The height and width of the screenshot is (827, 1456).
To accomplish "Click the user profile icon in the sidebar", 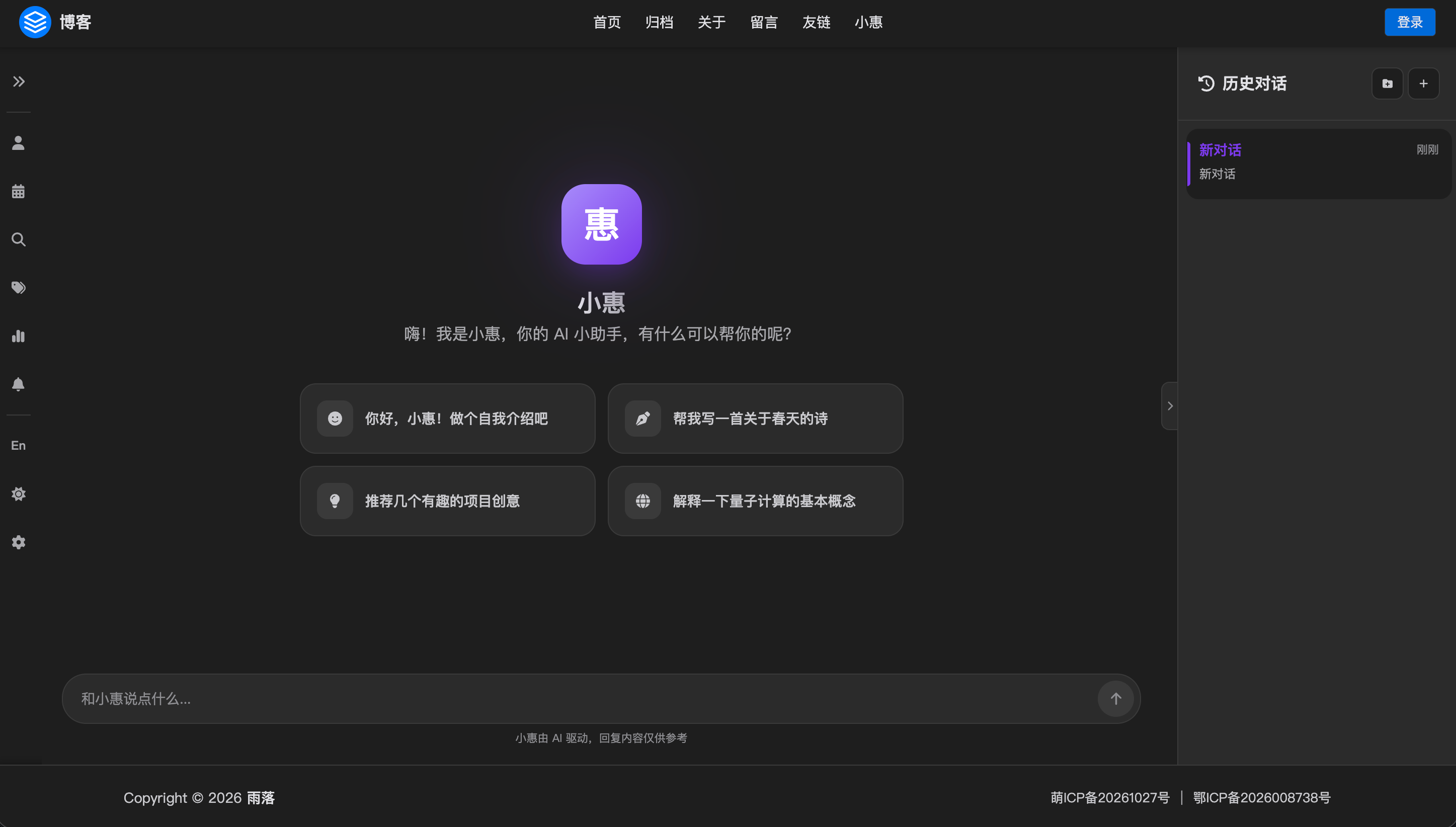I will (18, 143).
